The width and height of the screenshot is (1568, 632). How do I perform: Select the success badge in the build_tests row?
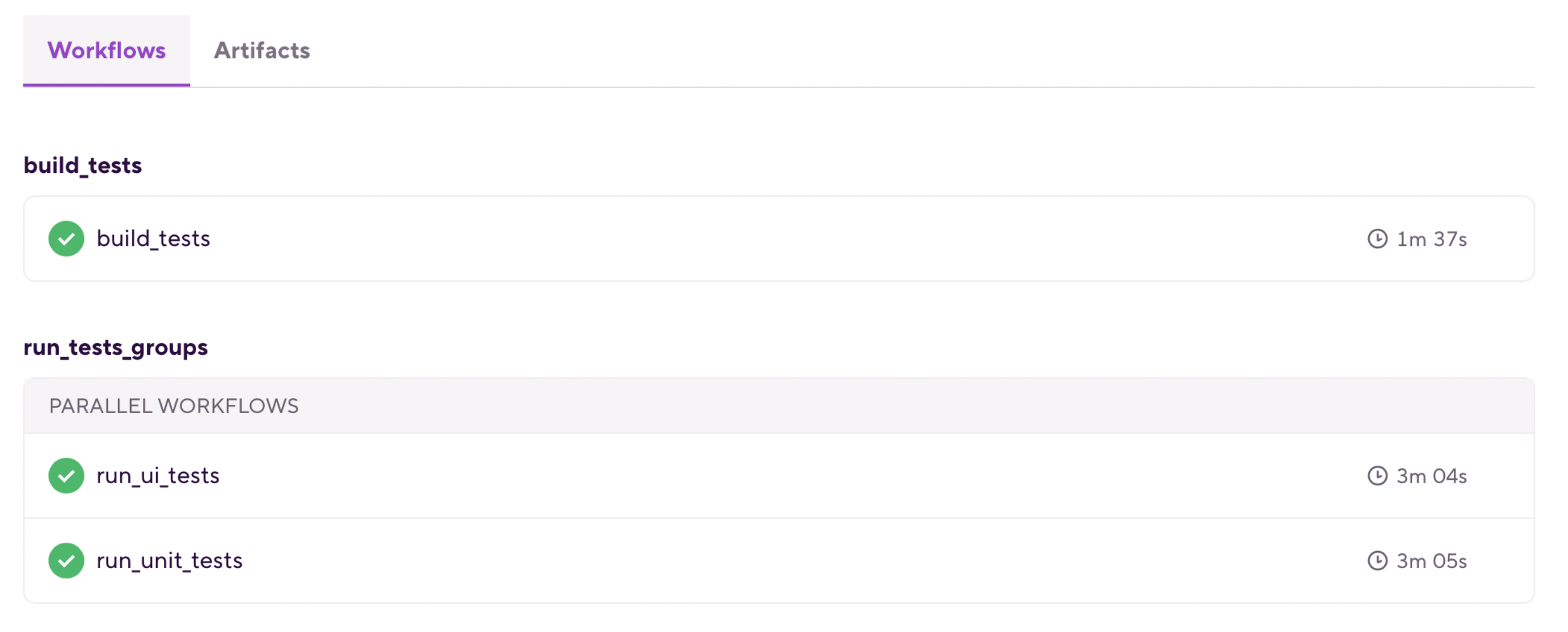pos(66,238)
